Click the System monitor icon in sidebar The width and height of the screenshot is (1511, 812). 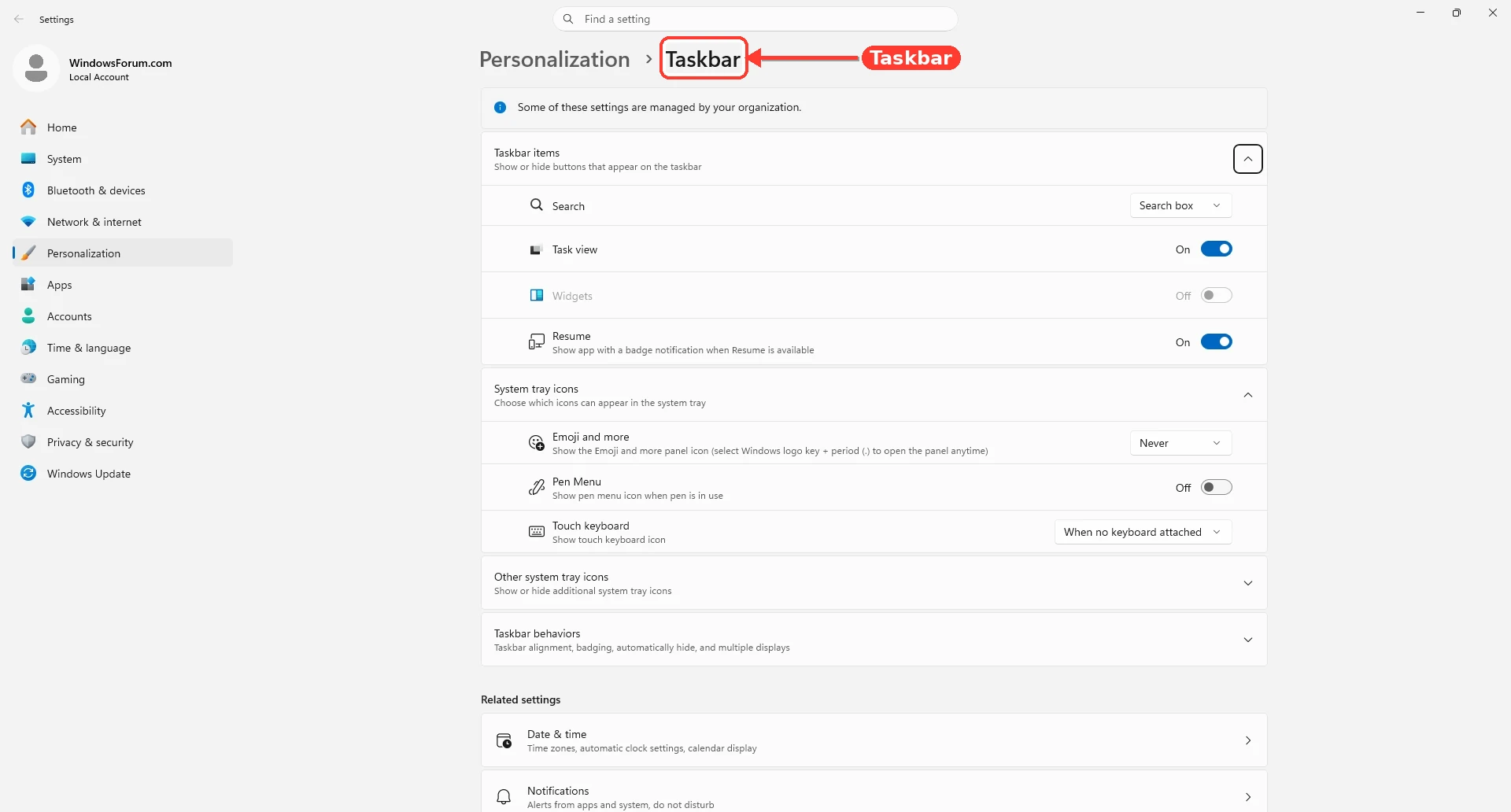pyautogui.click(x=28, y=158)
